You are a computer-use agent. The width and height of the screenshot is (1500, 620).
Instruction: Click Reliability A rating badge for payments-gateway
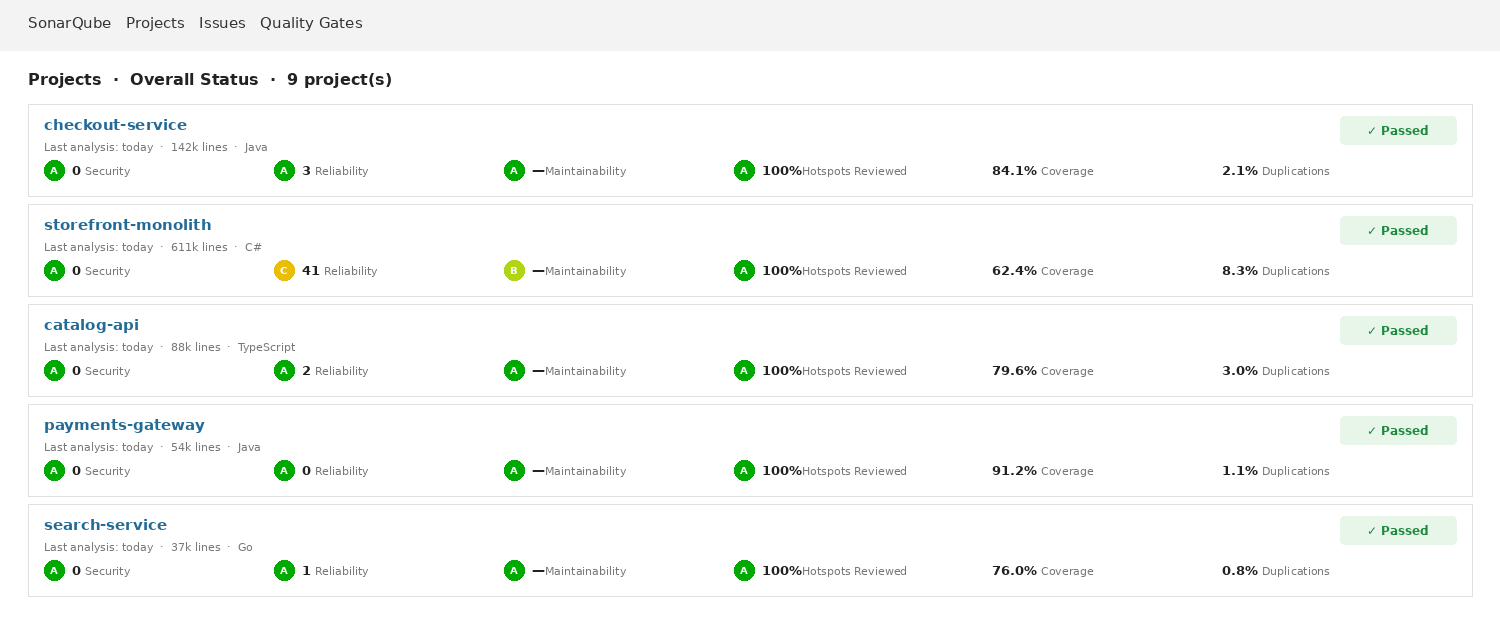(284, 471)
